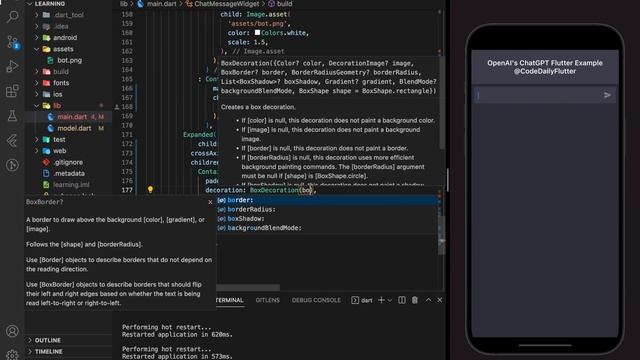Click the editor horizontal scrollbar thumb
Viewport: 640px width, 360px height.
pos(248,288)
